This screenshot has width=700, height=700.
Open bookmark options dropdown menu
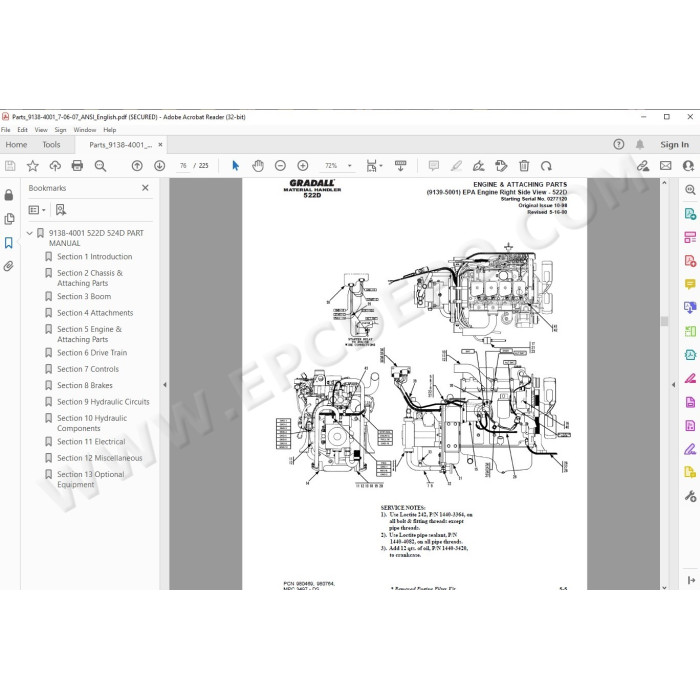click(37, 210)
